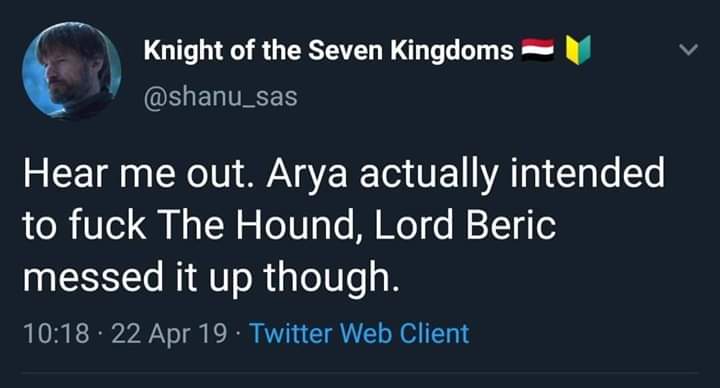Click the word "actually" in the tweet
The image size is (720, 388).
[x=429, y=174]
